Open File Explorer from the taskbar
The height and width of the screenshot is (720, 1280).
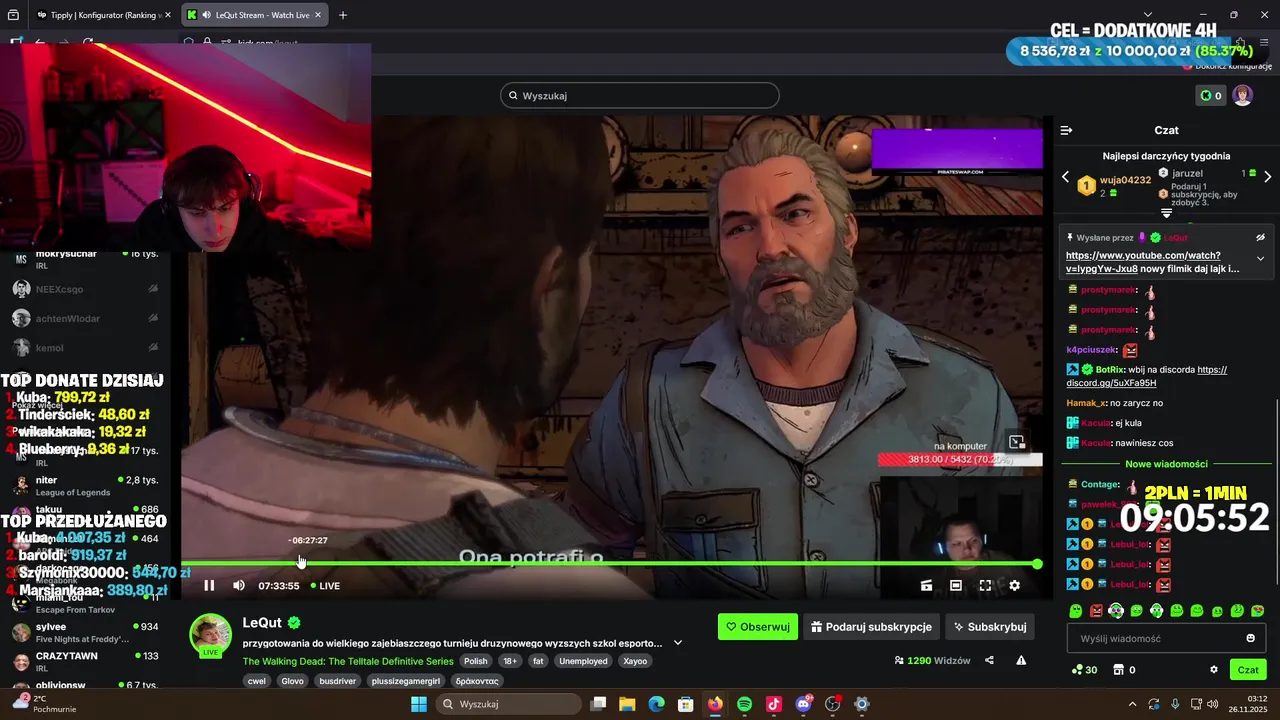point(627,704)
